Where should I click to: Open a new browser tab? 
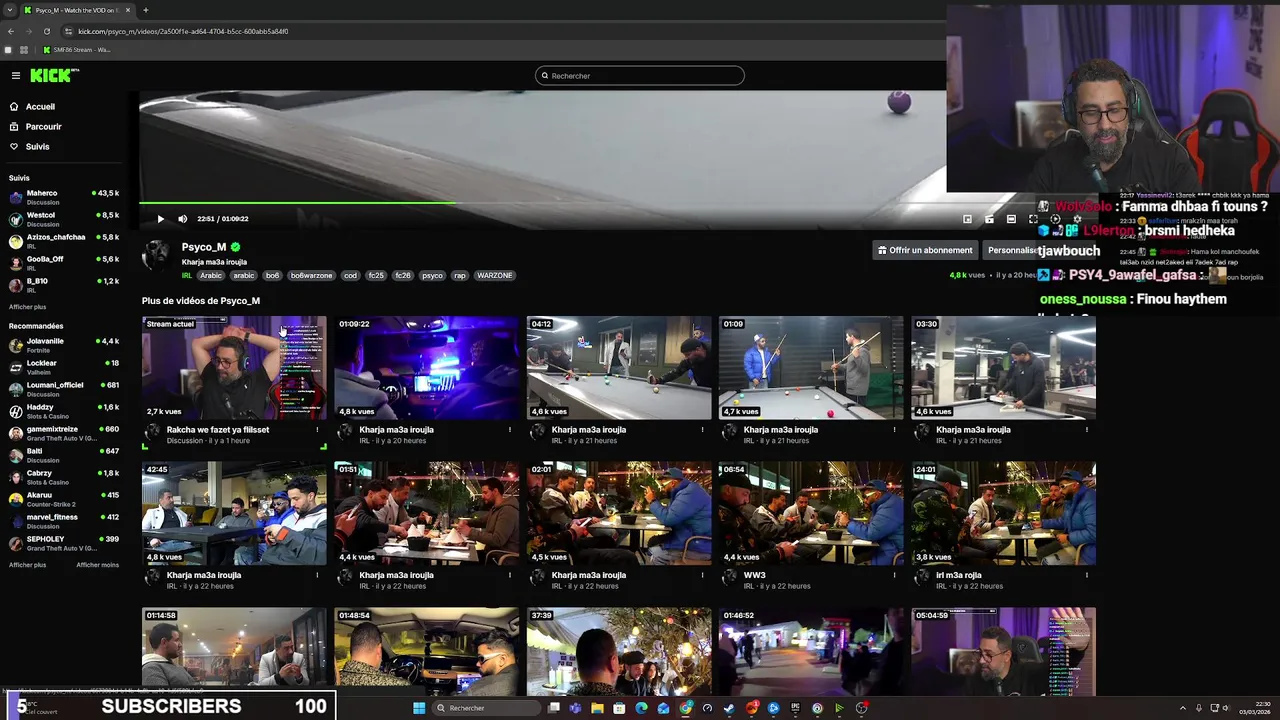(x=146, y=10)
